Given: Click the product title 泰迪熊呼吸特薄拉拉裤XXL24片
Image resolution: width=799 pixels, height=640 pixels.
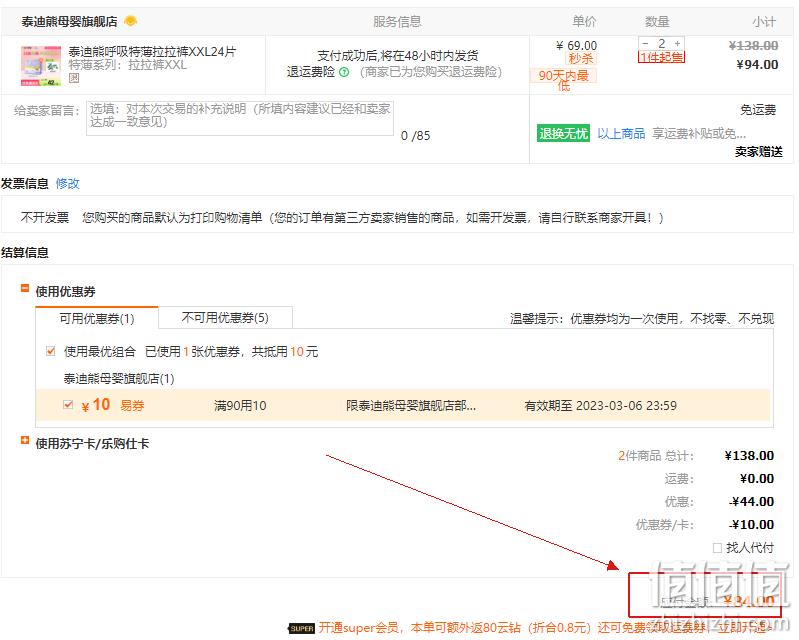Looking at the screenshot, I should [152, 51].
